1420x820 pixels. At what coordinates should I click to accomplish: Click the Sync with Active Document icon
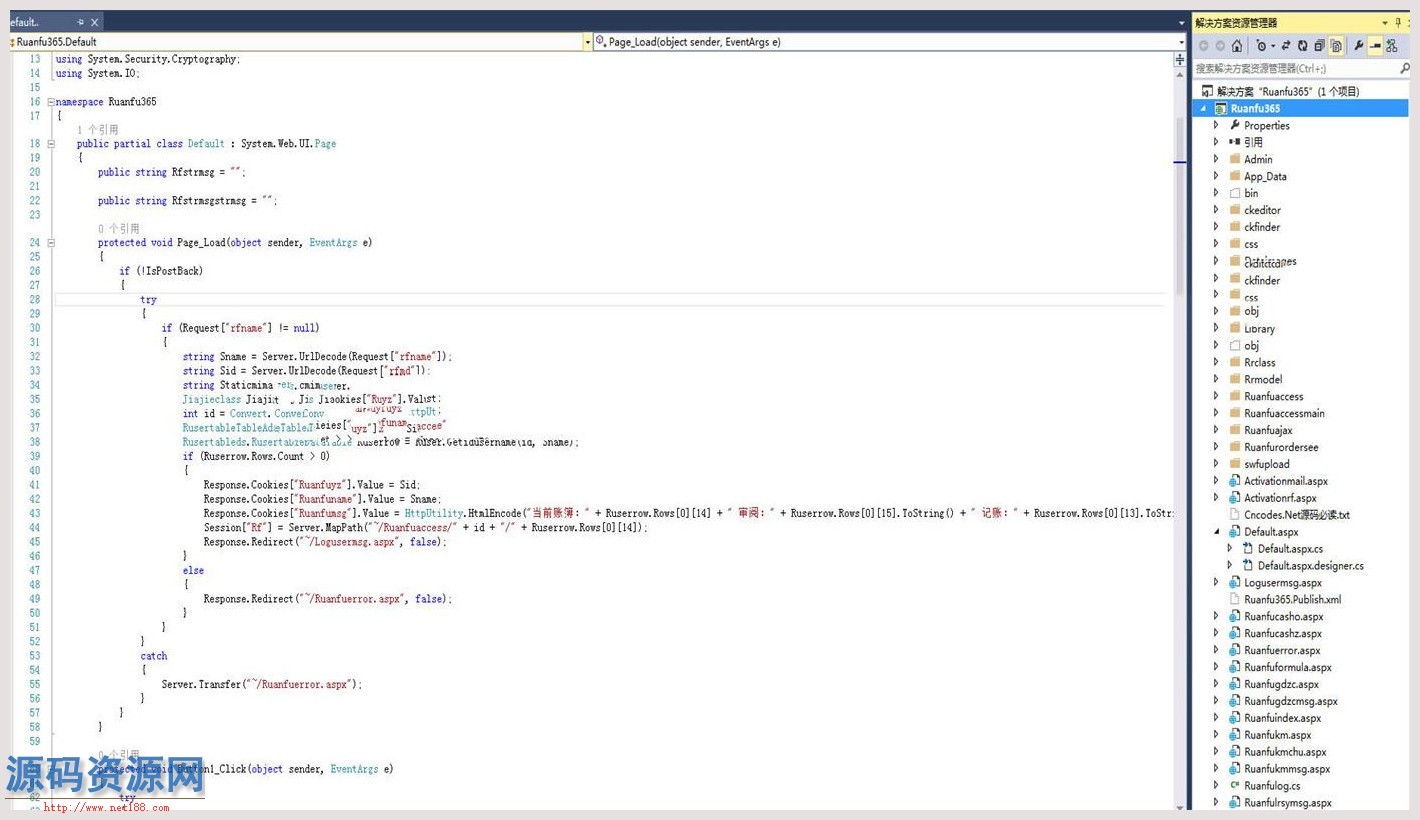tap(1286, 46)
